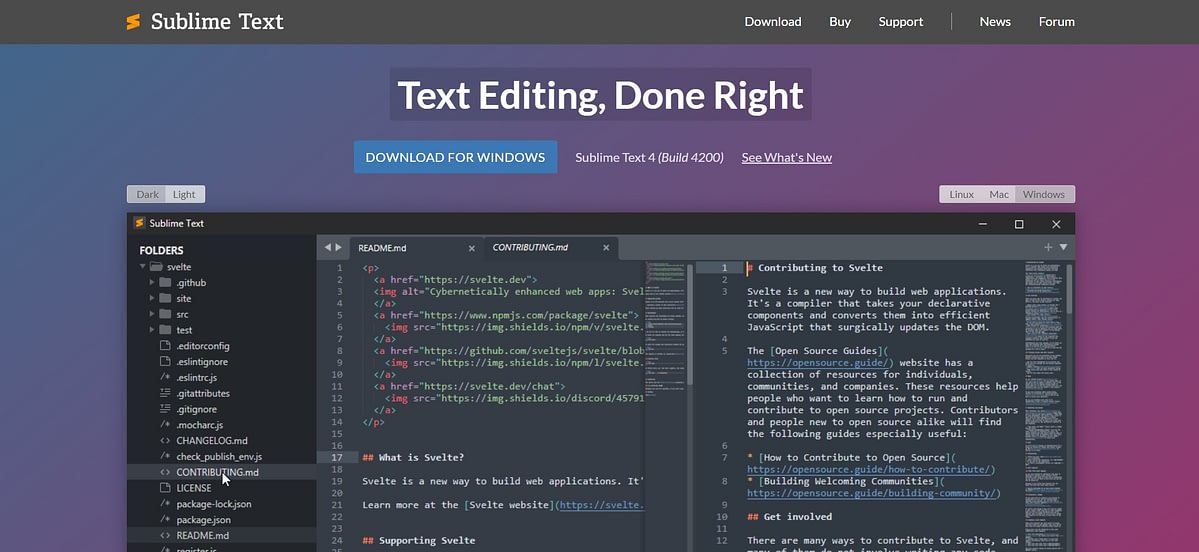Click Download for Windows button
The width and height of the screenshot is (1199, 552).
click(455, 157)
